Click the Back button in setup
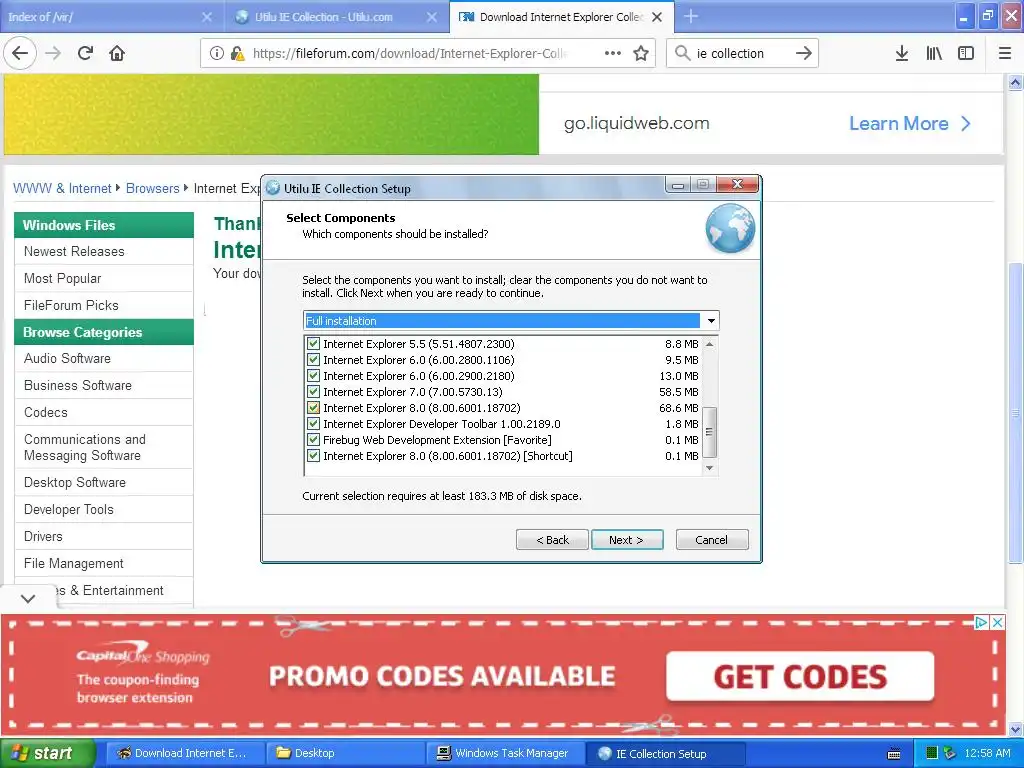 point(552,539)
